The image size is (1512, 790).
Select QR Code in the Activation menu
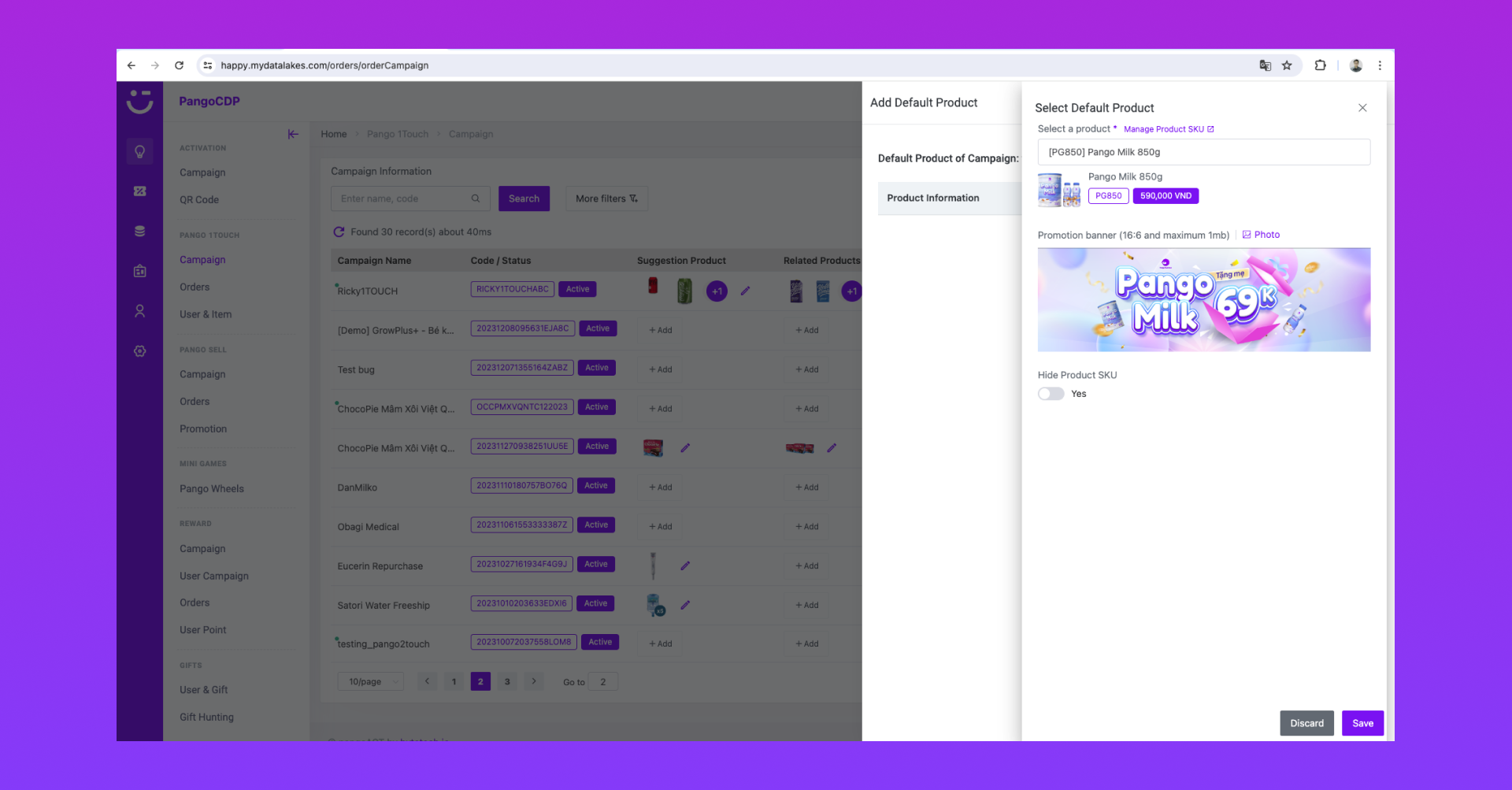click(x=199, y=200)
